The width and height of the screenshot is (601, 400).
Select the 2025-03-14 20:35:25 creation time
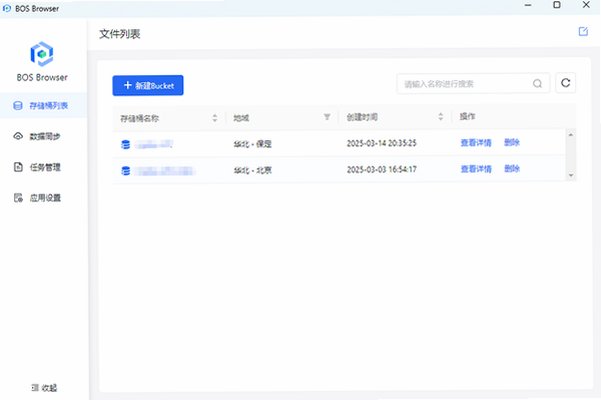[381, 143]
